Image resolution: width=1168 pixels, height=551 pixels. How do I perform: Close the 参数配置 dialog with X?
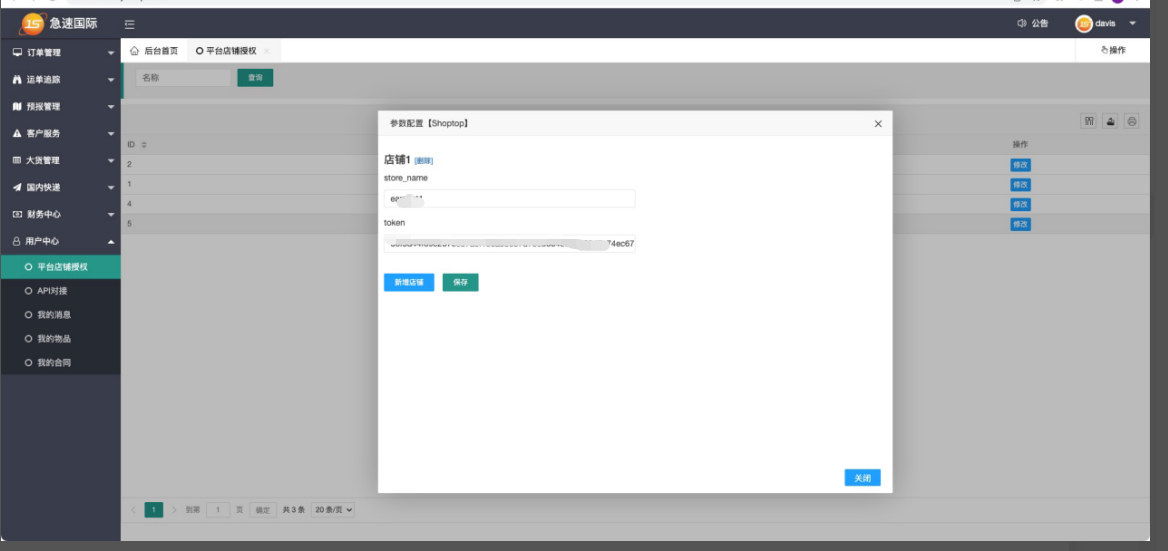[x=878, y=124]
